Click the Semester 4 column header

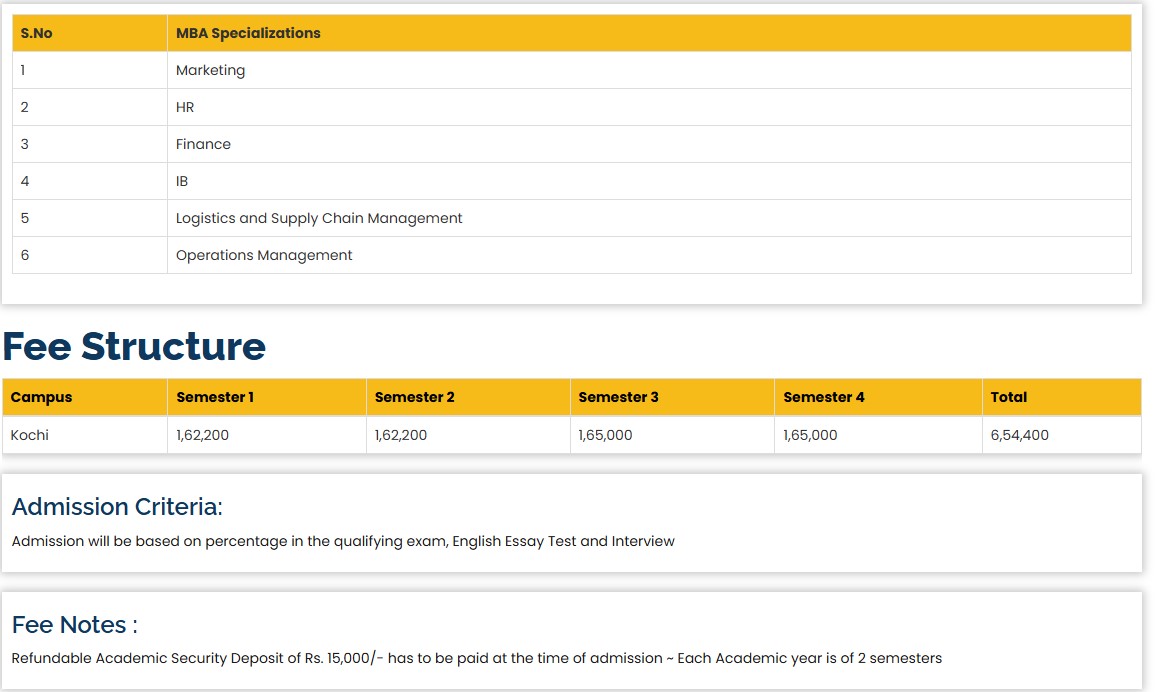824,397
